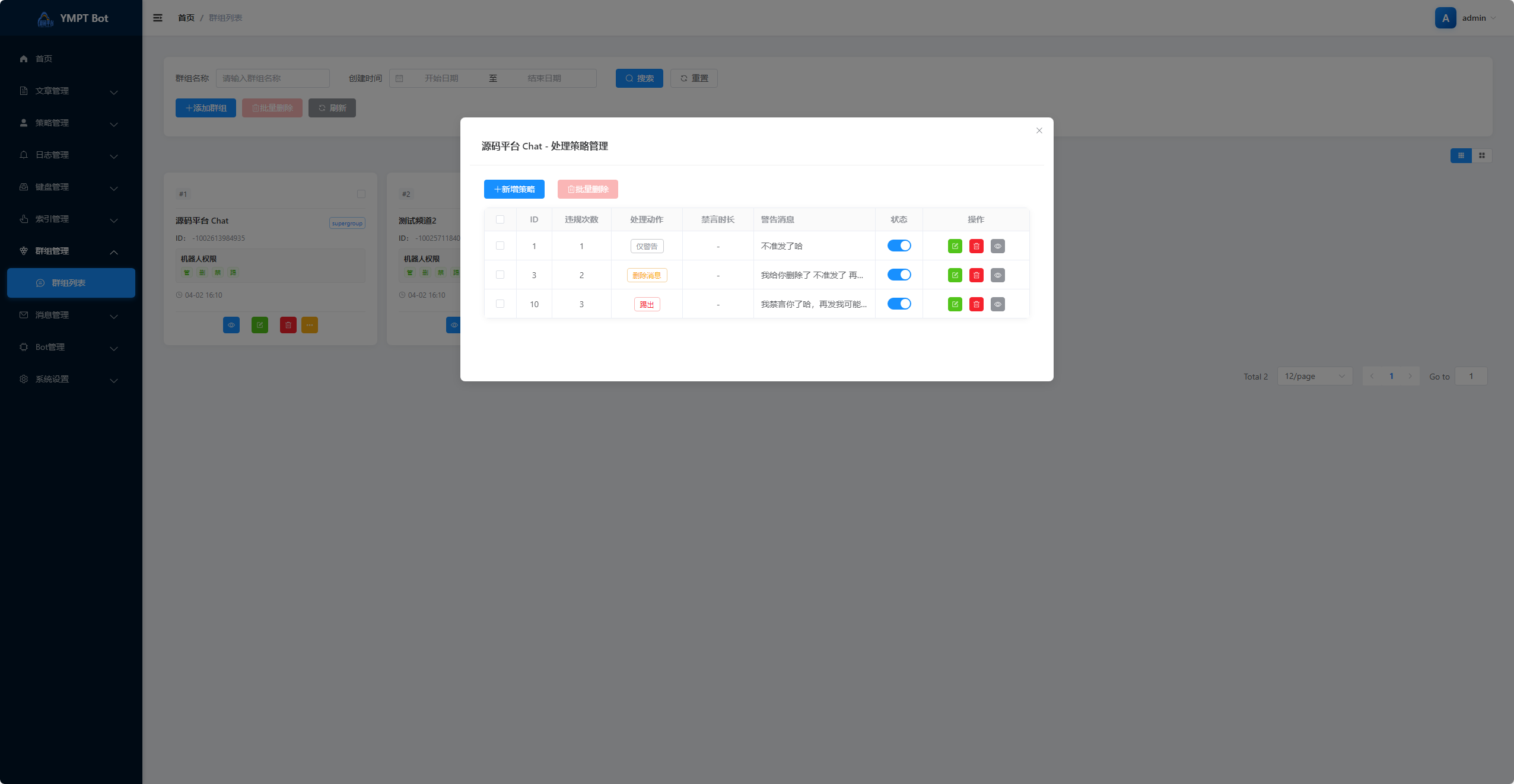Screen dimensions: 1514x784
Task: Open the 12/page page size dropdown
Action: [x=1314, y=376]
